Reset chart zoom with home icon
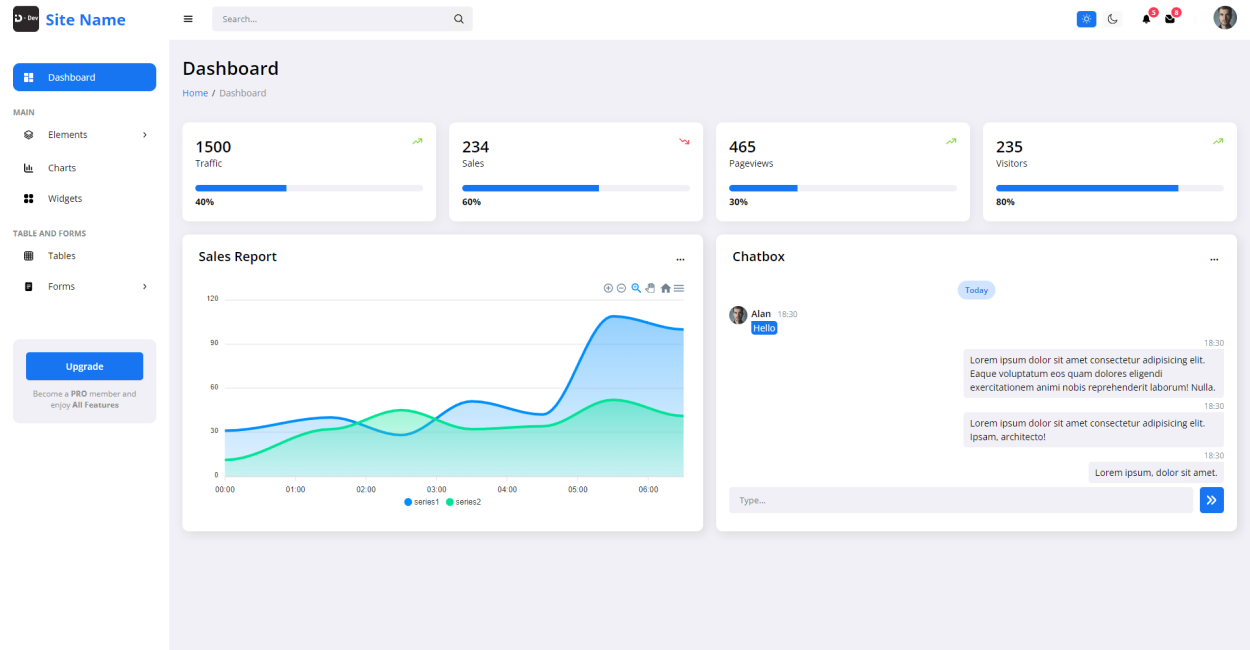 (665, 288)
